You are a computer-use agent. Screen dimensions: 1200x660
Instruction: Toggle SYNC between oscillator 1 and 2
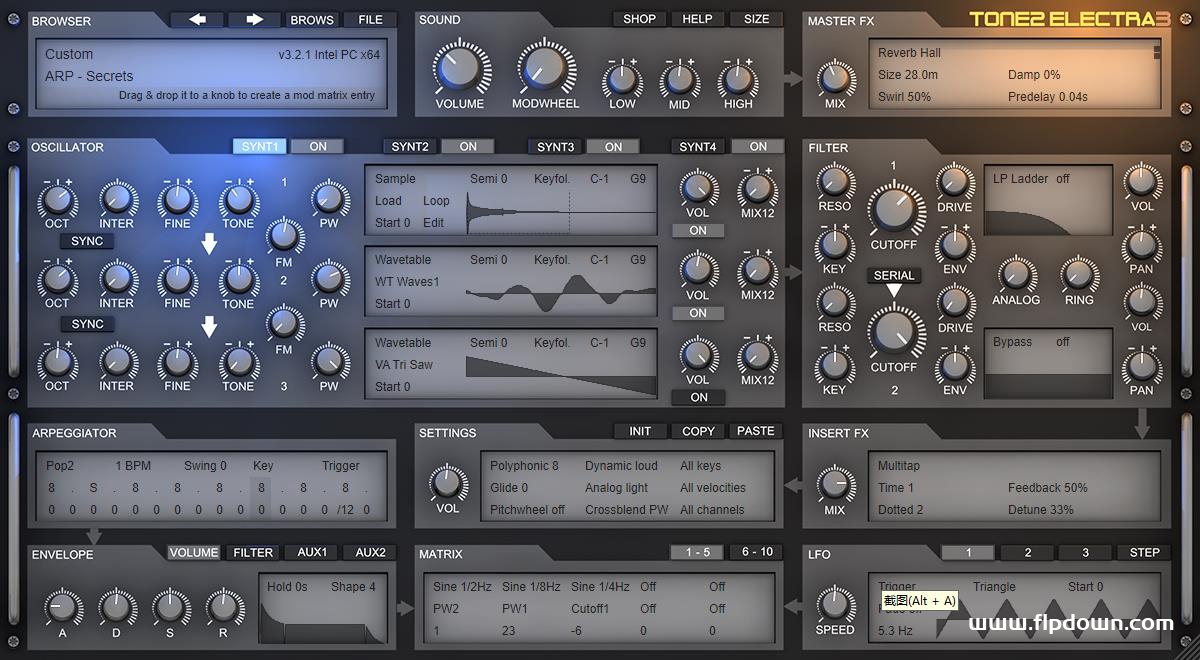point(86,241)
